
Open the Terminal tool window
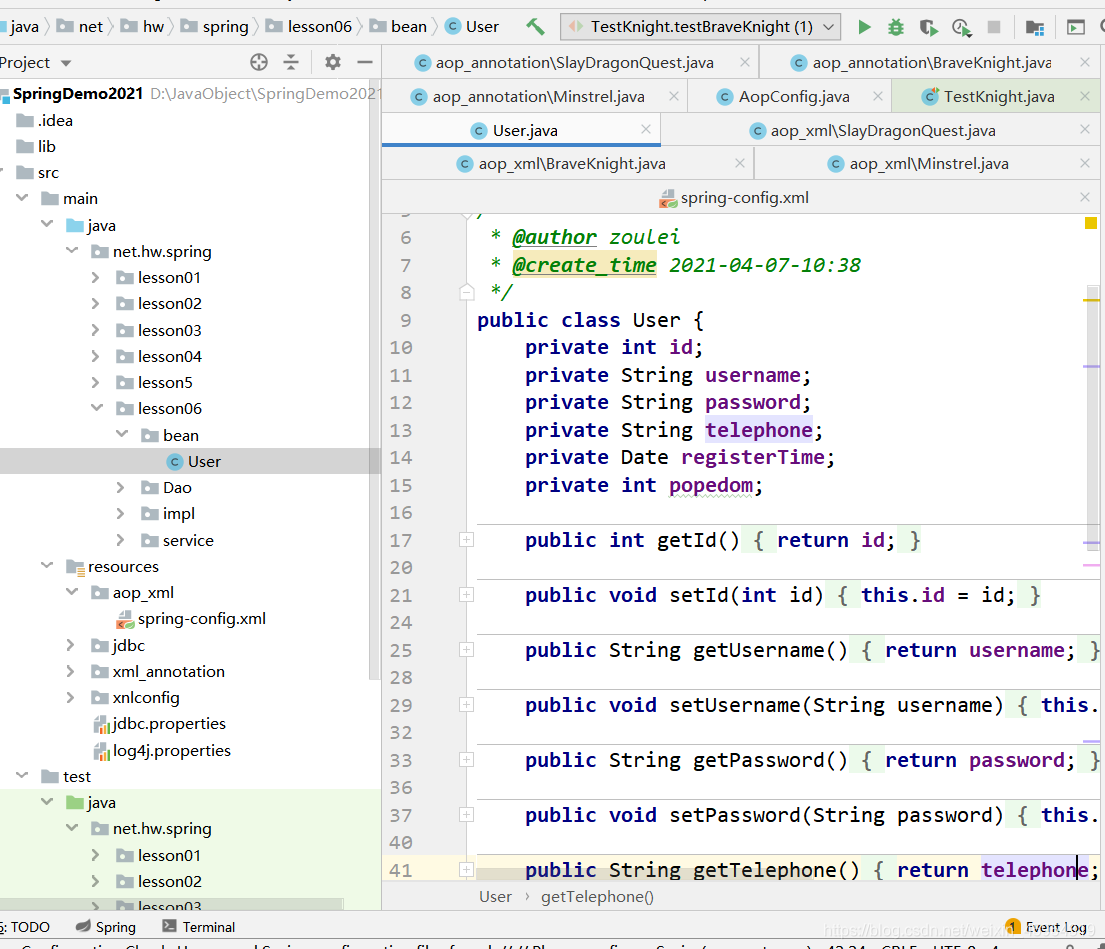[199, 926]
